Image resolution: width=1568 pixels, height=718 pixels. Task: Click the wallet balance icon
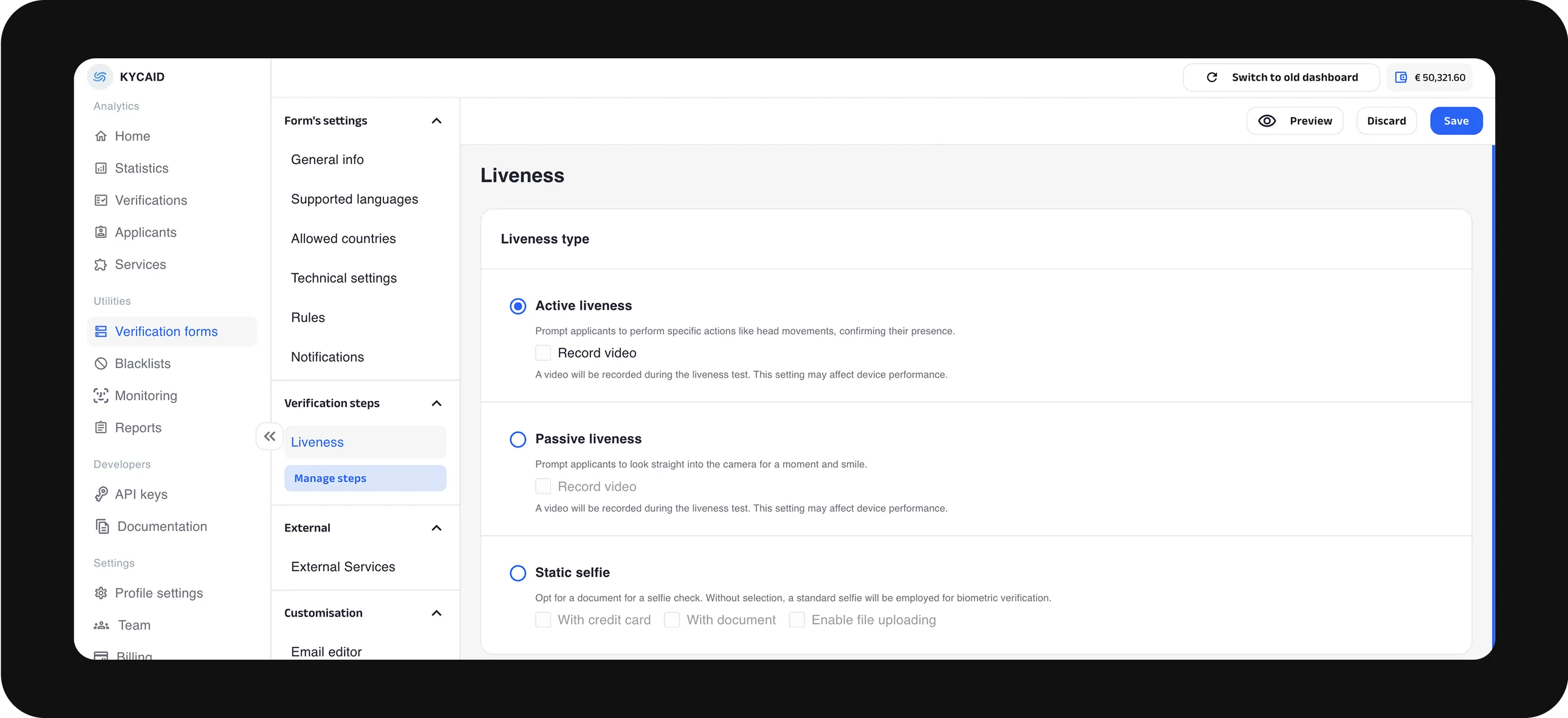[1400, 77]
